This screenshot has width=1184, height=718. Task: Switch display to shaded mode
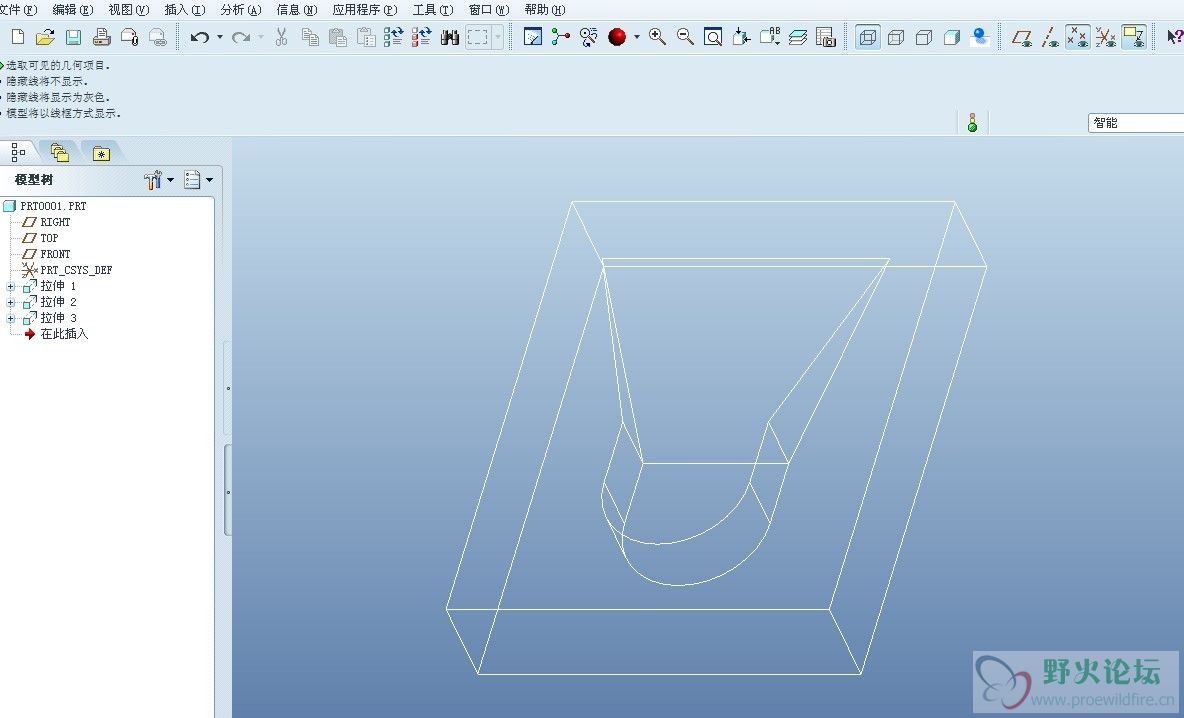pos(951,36)
